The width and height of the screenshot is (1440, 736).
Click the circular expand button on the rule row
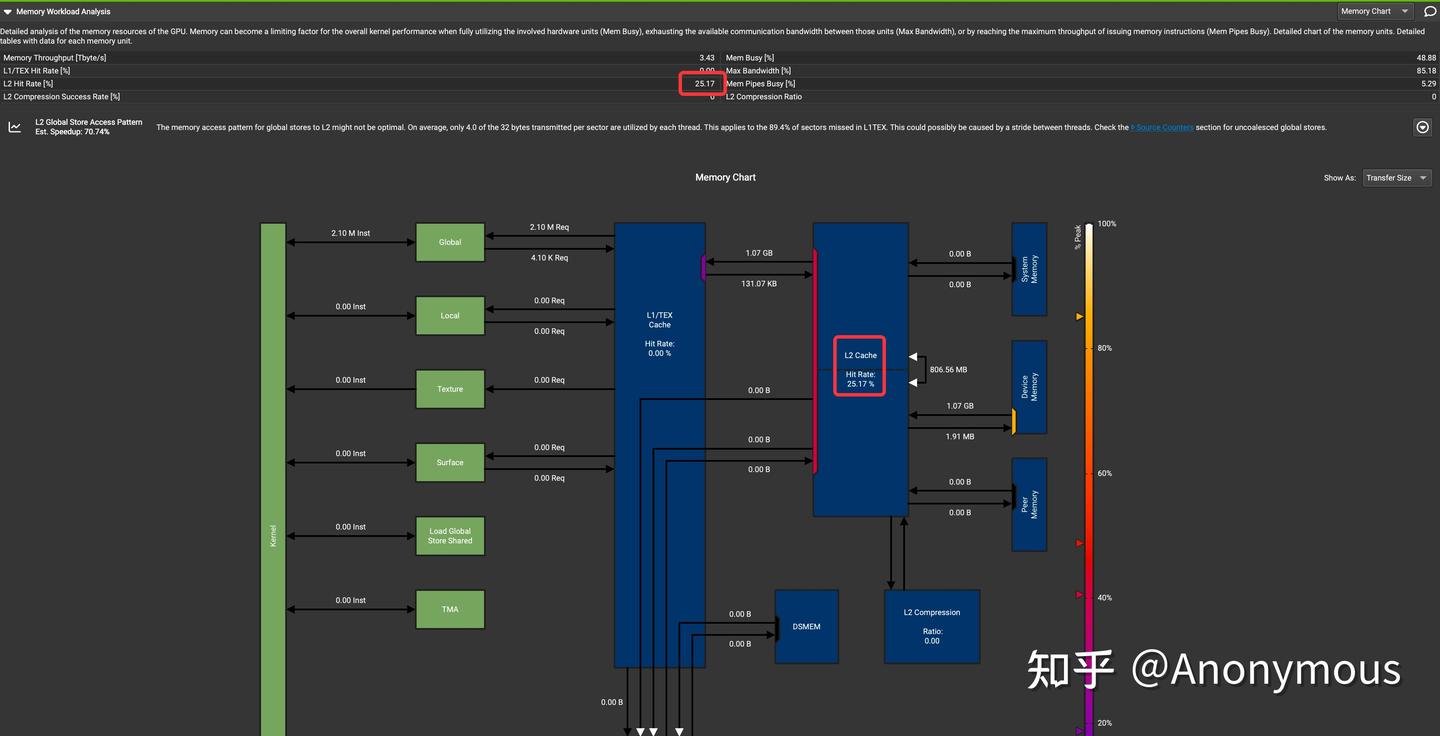click(1422, 127)
